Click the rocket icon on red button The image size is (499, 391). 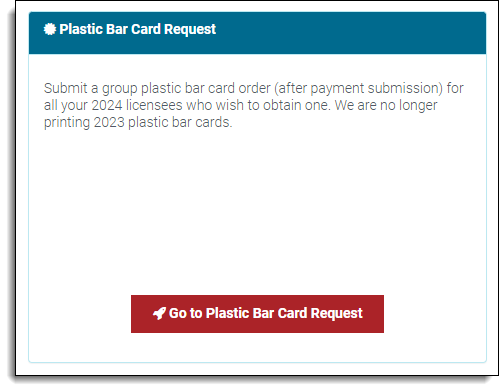coord(159,314)
